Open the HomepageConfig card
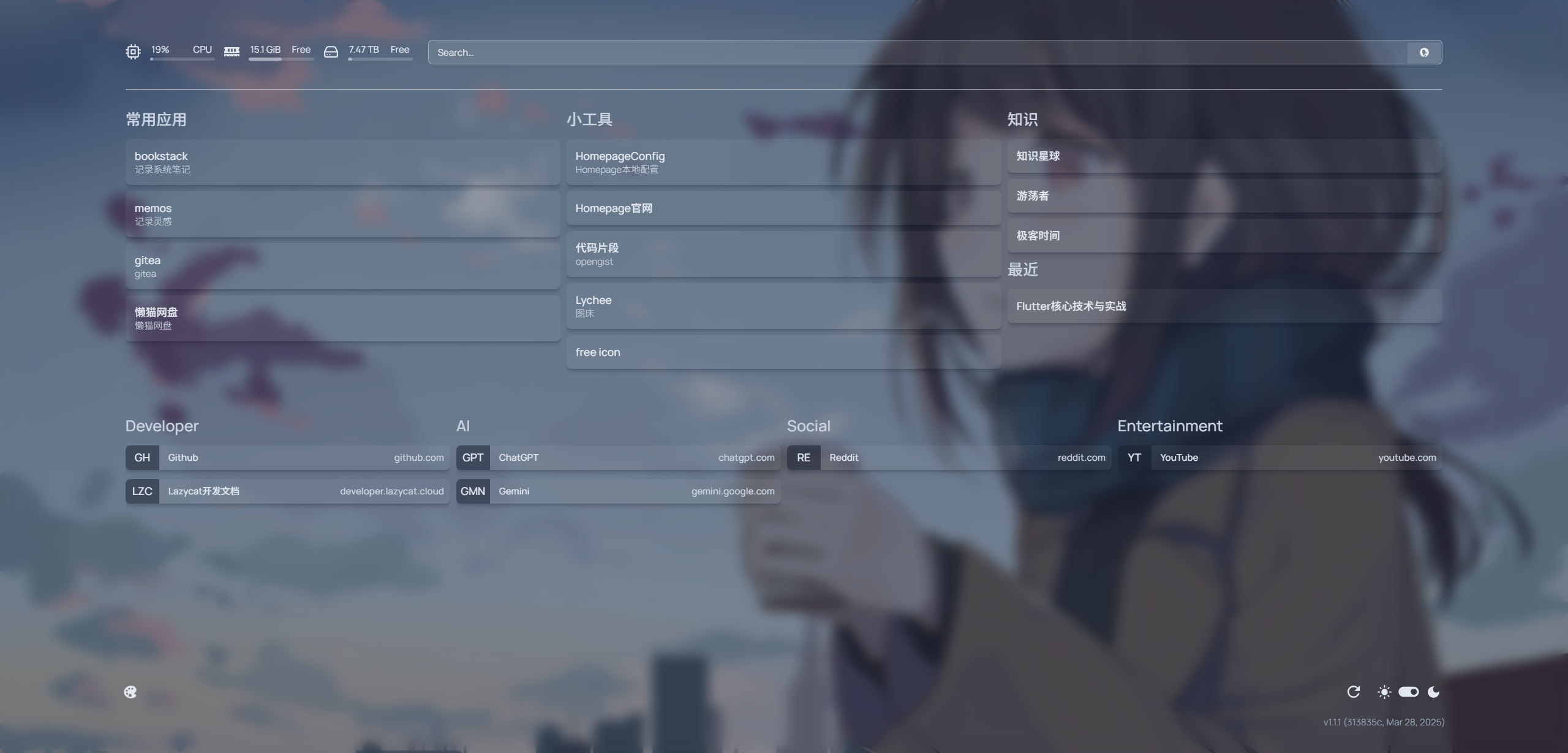The image size is (1568, 753). coord(784,162)
